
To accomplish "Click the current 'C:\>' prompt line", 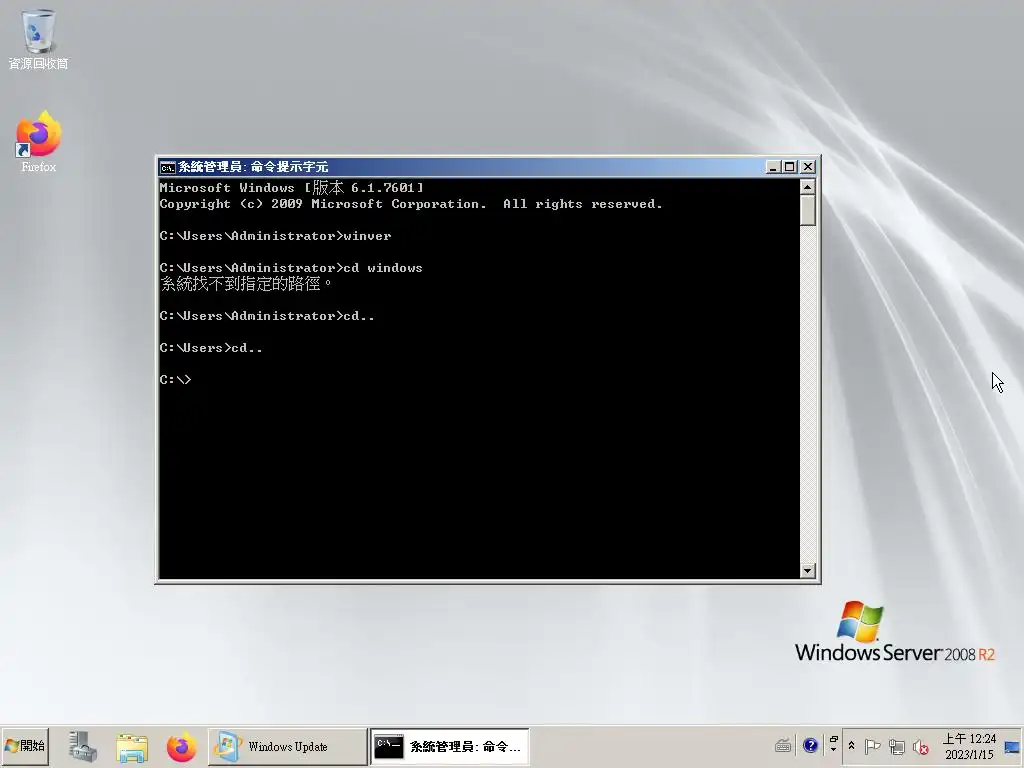I will coord(175,379).
